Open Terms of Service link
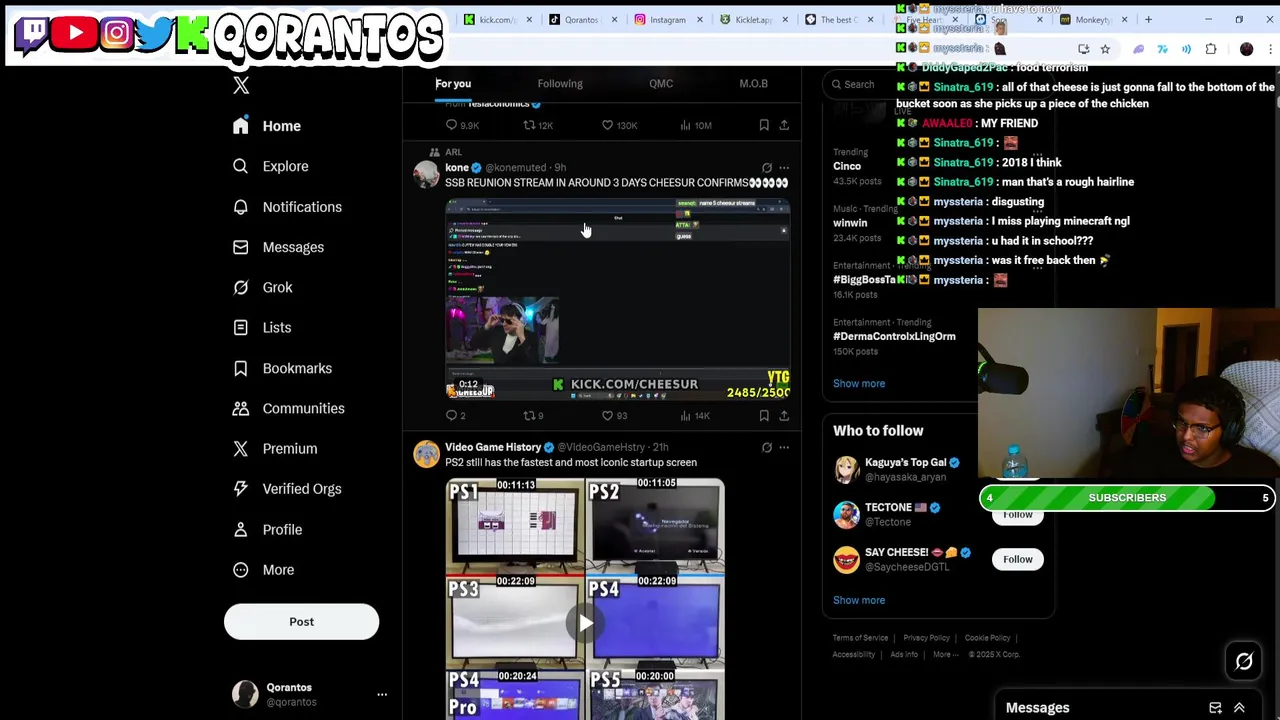Screen dimensions: 1280x720 click(860, 638)
